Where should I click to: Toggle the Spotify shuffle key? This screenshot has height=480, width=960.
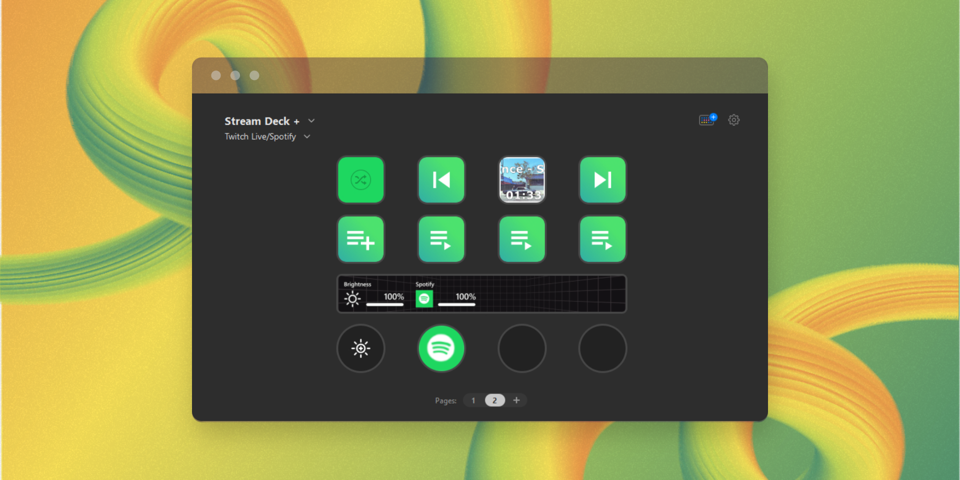coord(361,179)
